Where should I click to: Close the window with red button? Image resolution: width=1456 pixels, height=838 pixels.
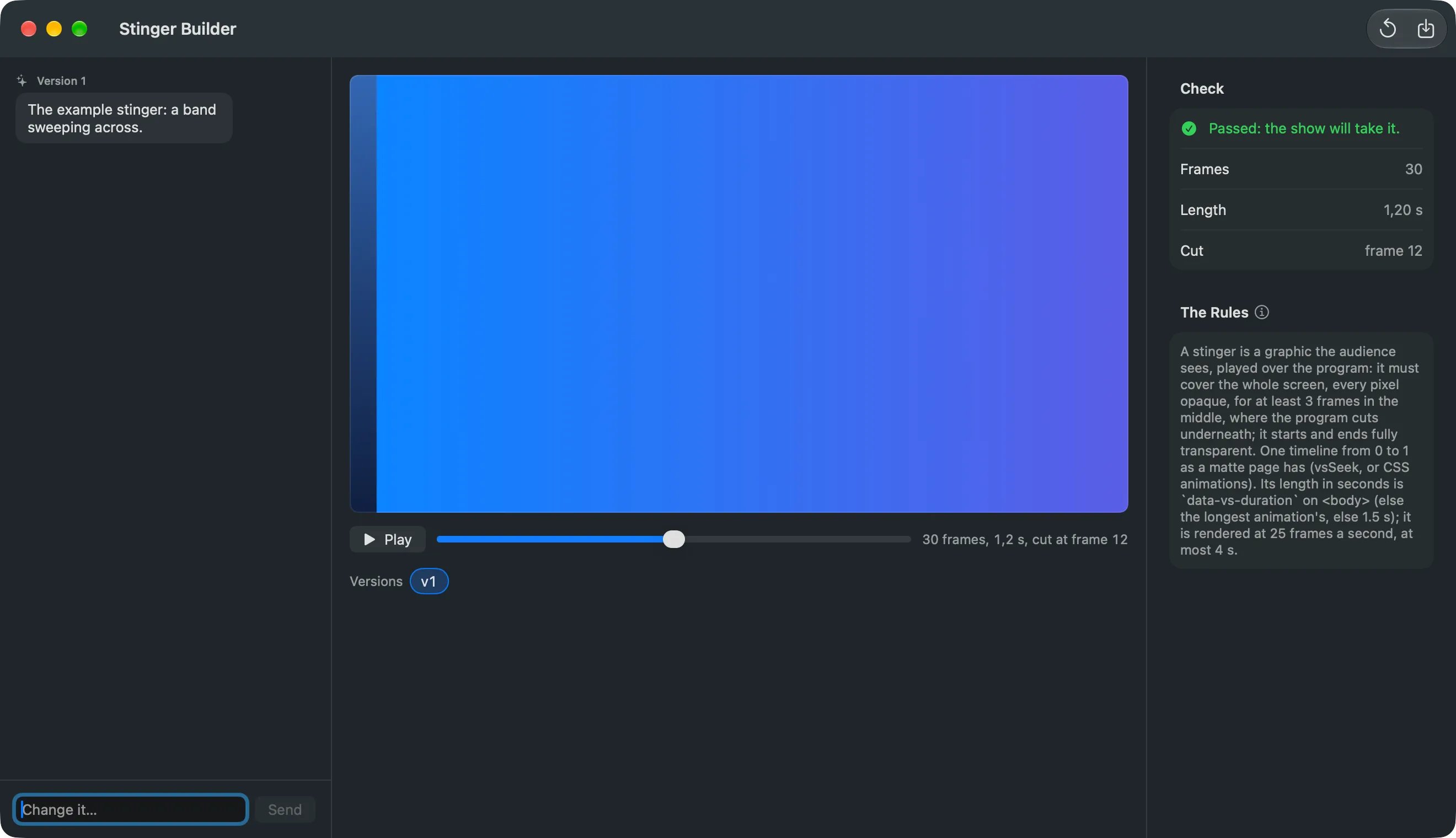pos(29,29)
